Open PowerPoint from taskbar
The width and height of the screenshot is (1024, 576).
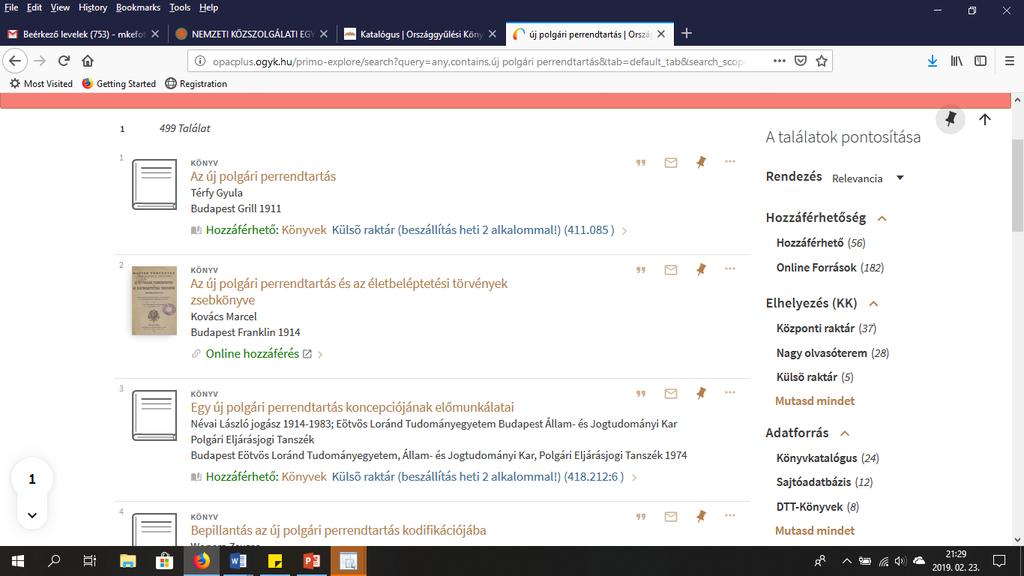point(312,561)
